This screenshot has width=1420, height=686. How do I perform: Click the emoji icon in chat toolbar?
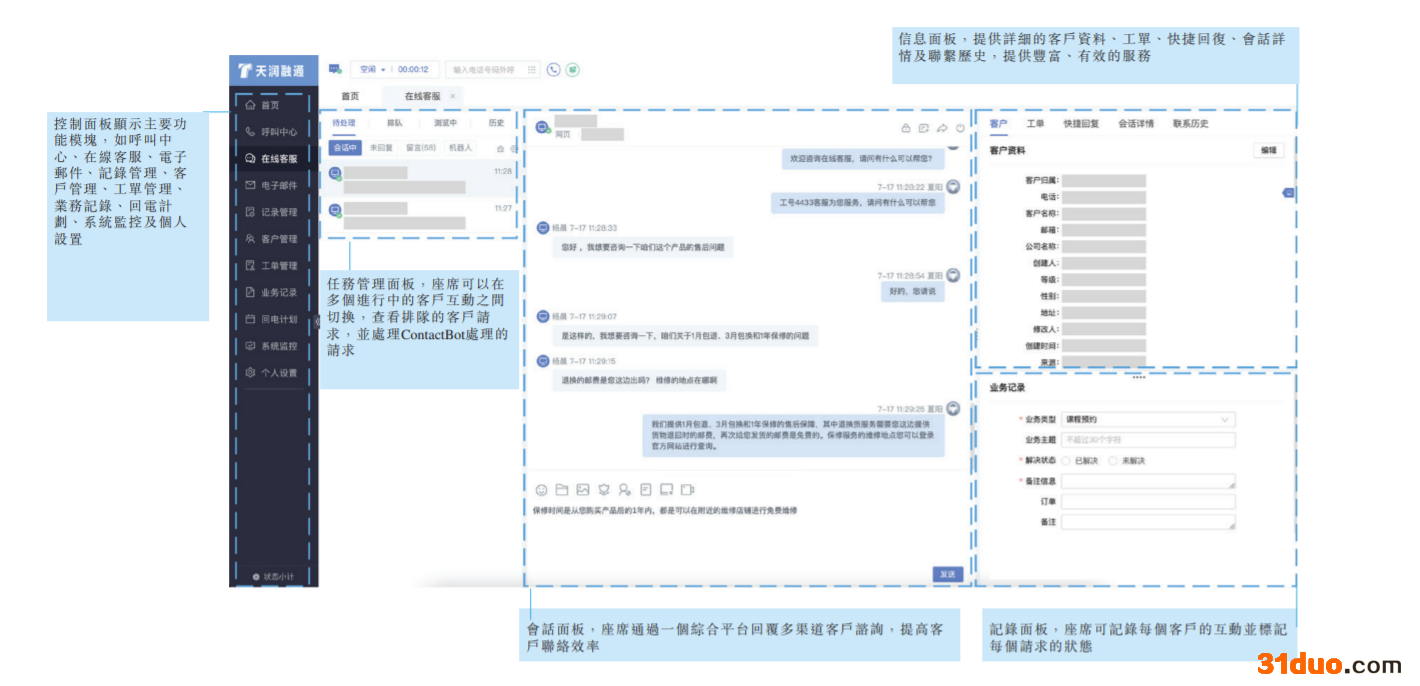coord(542,490)
